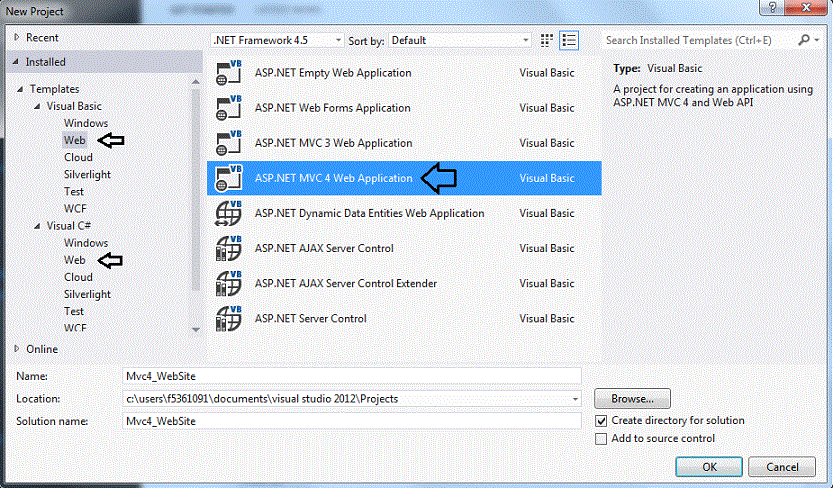
Task: Click the ASP.NET Web Forms Application template icon
Action: point(228,108)
